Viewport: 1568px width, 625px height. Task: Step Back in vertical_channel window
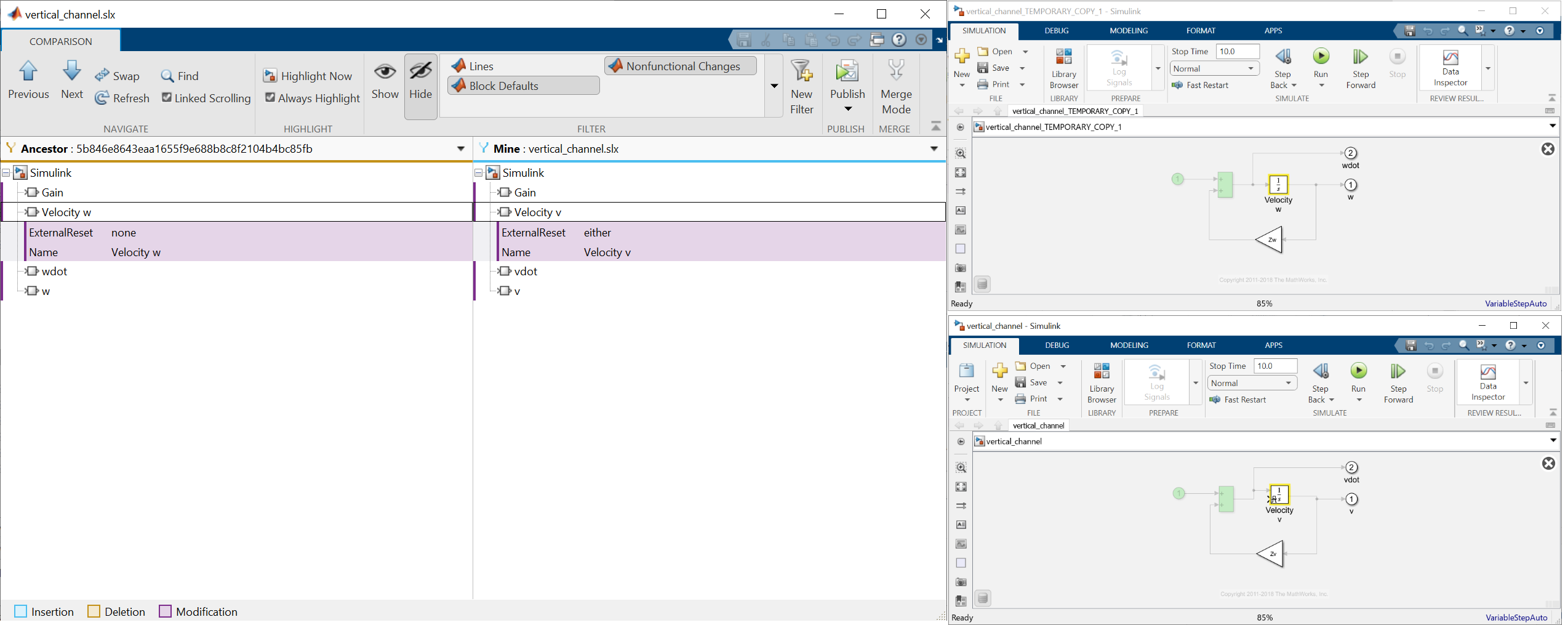click(x=1321, y=382)
